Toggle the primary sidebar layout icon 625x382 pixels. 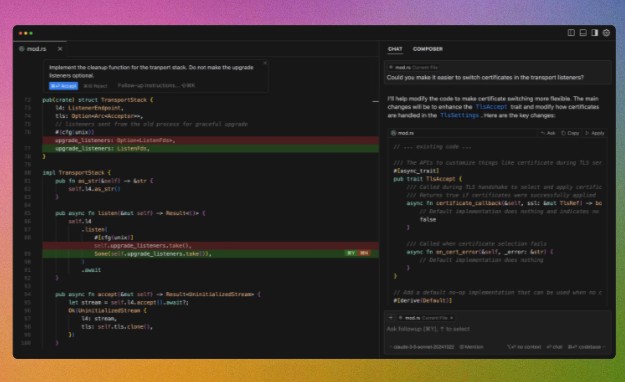tap(571, 33)
